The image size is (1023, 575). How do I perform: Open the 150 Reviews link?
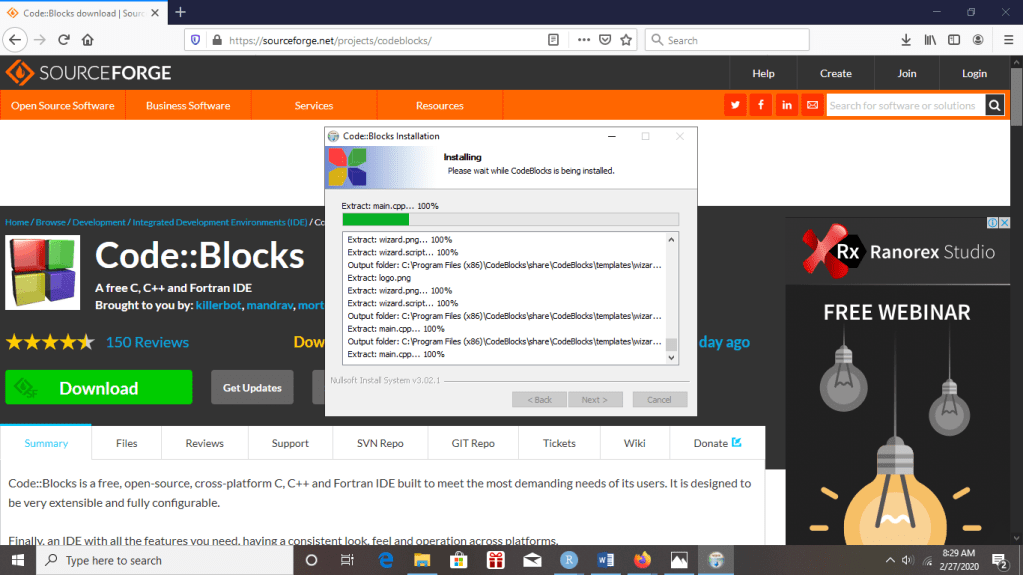147,342
